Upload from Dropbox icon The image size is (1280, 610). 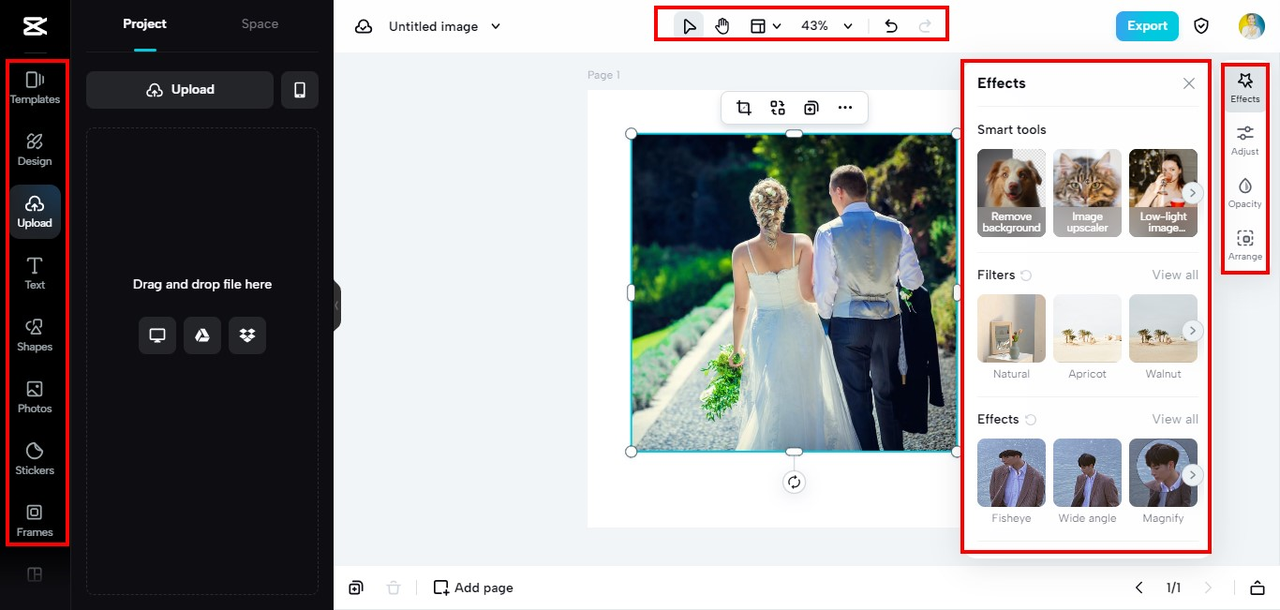click(x=247, y=336)
